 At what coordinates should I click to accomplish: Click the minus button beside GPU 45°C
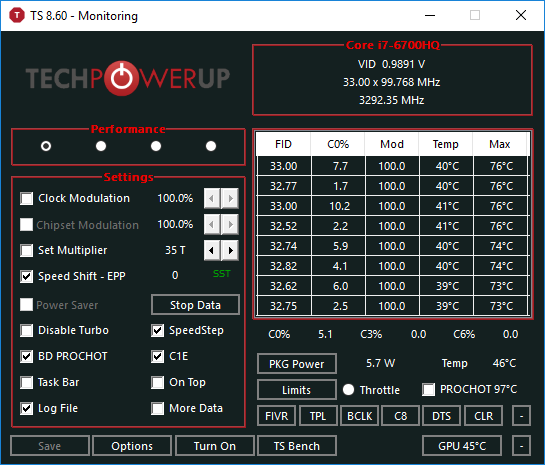point(521,446)
